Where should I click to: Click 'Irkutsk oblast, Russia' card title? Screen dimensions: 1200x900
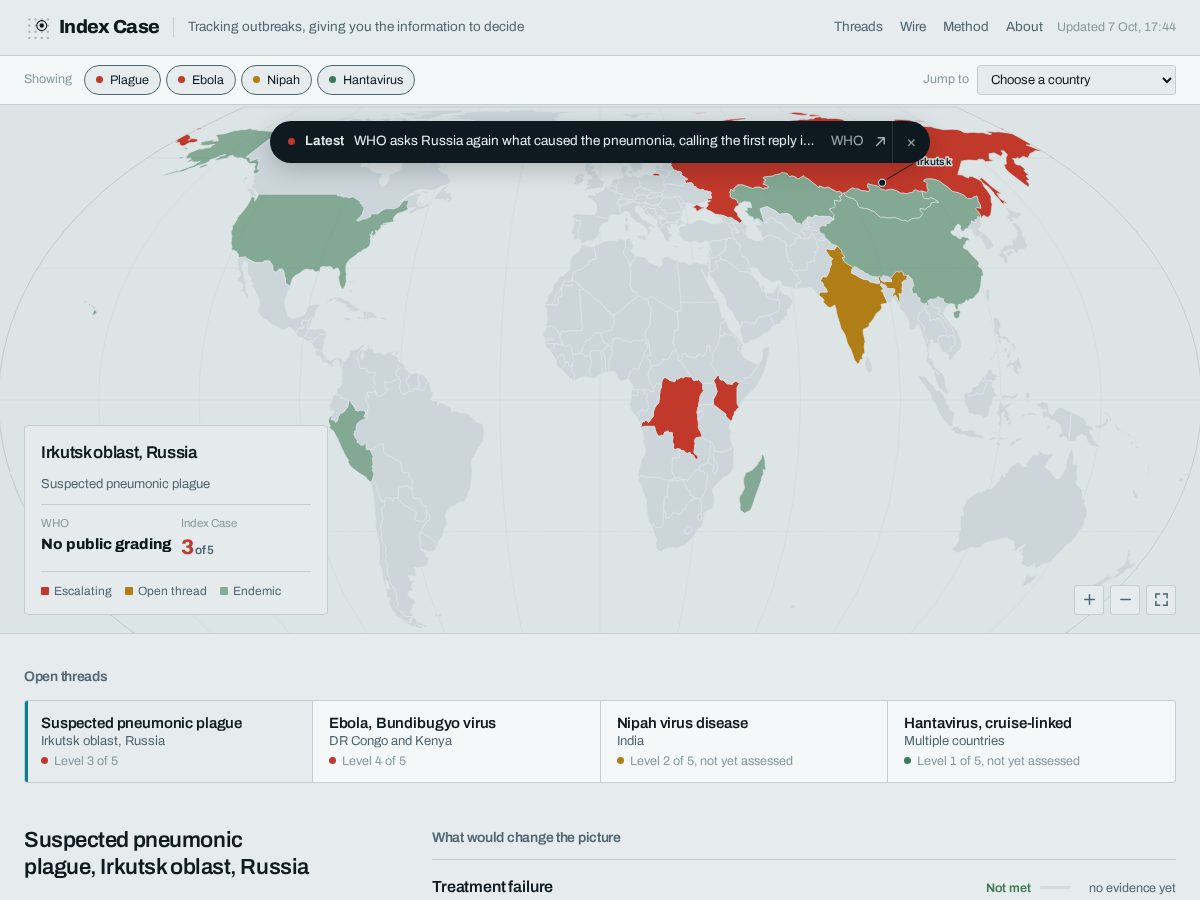click(119, 452)
